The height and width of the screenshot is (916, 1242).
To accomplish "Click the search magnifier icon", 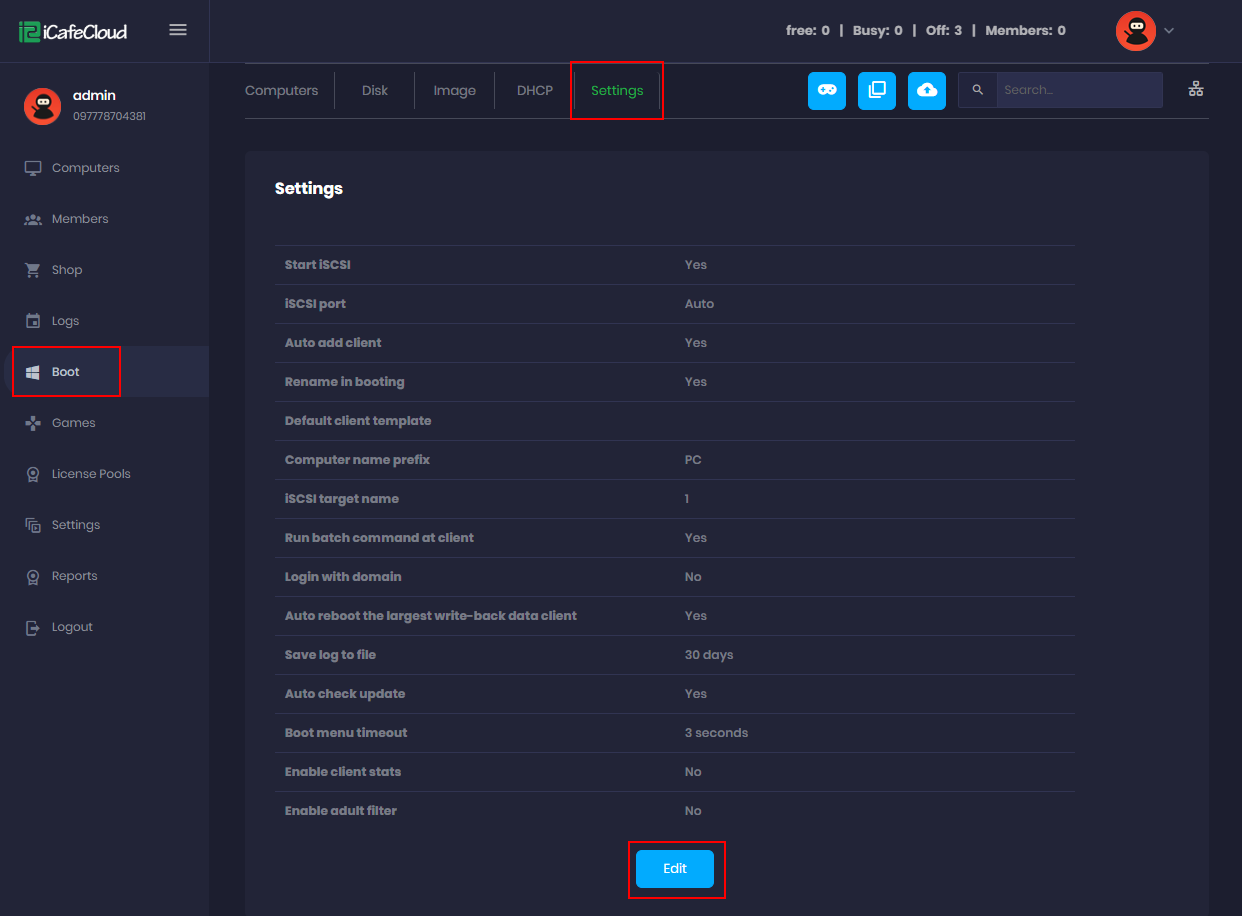I will click(978, 90).
